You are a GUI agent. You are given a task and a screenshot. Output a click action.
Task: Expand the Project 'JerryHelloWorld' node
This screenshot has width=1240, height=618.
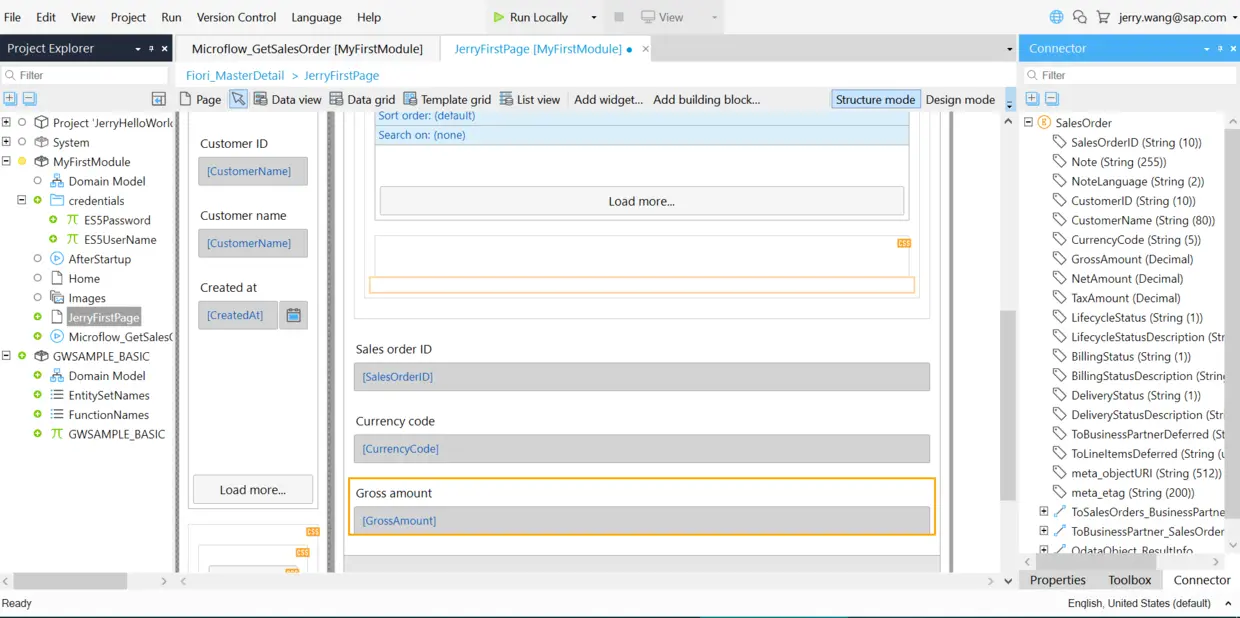pos(6,122)
